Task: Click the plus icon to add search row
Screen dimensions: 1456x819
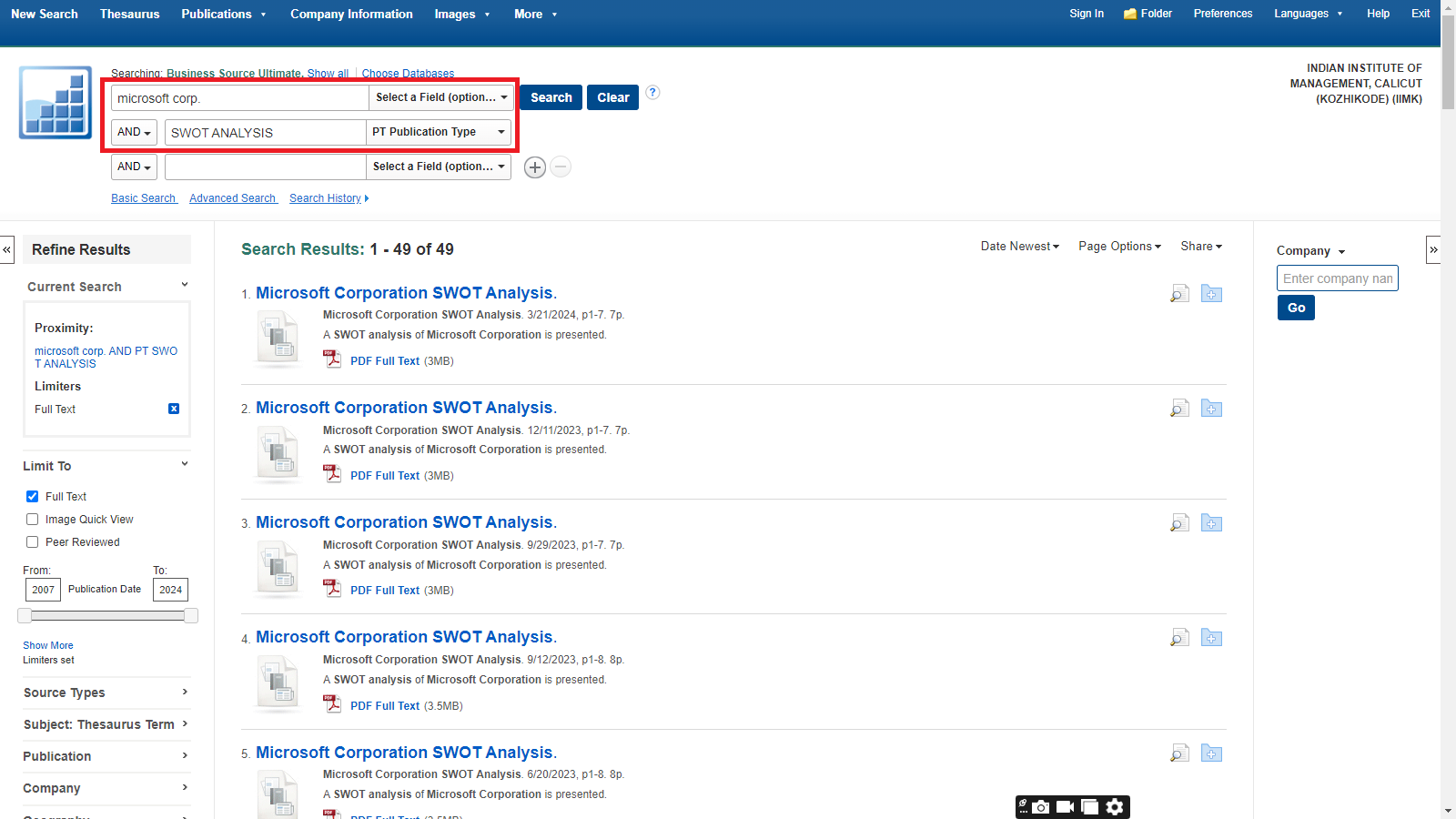Action: pyautogui.click(x=535, y=167)
